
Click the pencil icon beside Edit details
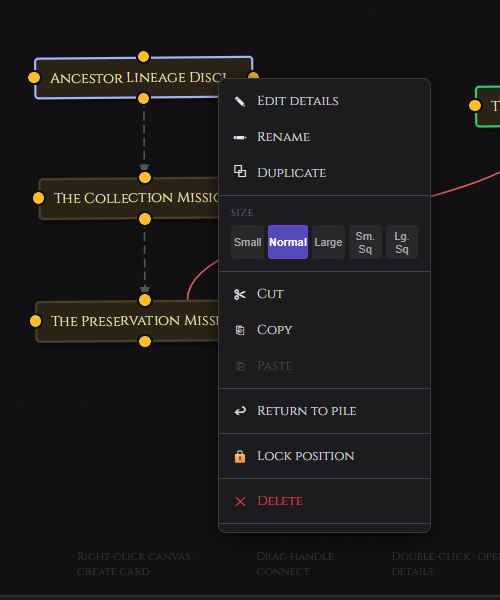(240, 101)
